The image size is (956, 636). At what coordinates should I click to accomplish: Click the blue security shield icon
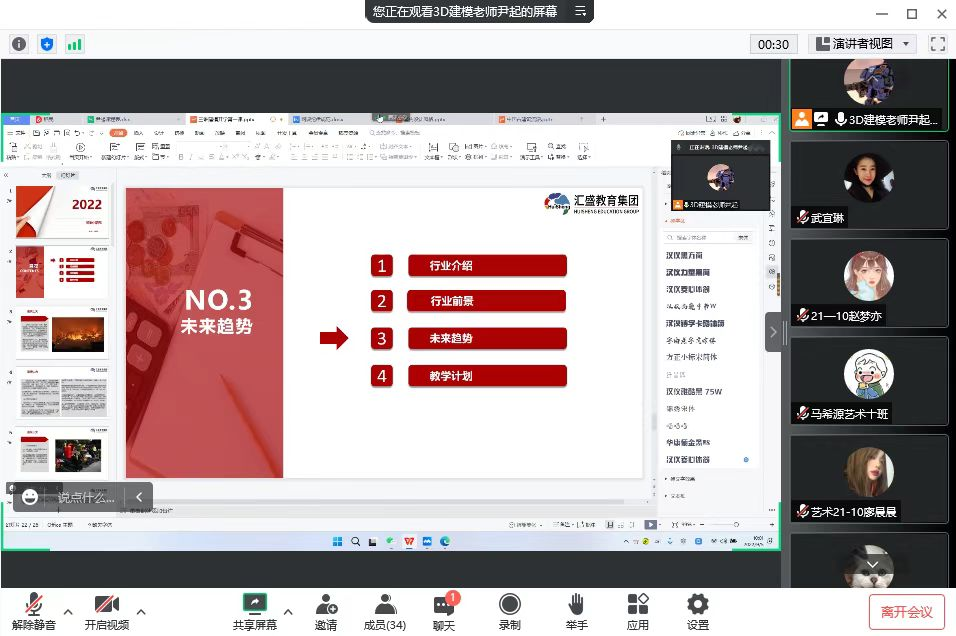click(x=47, y=44)
